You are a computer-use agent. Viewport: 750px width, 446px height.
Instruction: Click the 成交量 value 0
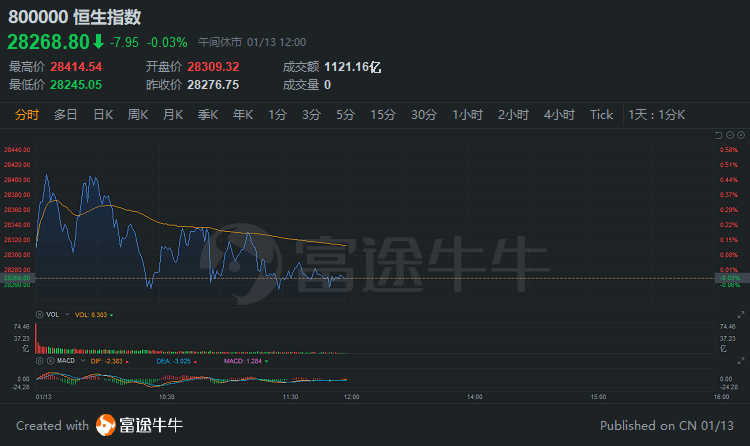coord(327,85)
